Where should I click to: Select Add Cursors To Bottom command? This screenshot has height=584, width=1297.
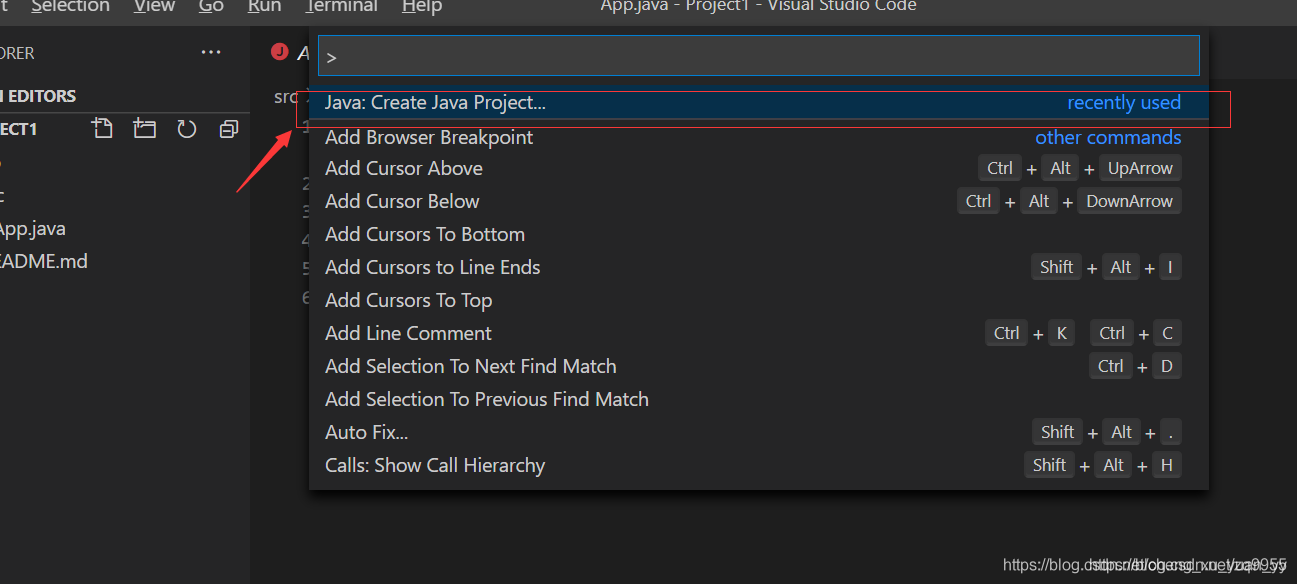tap(759, 234)
